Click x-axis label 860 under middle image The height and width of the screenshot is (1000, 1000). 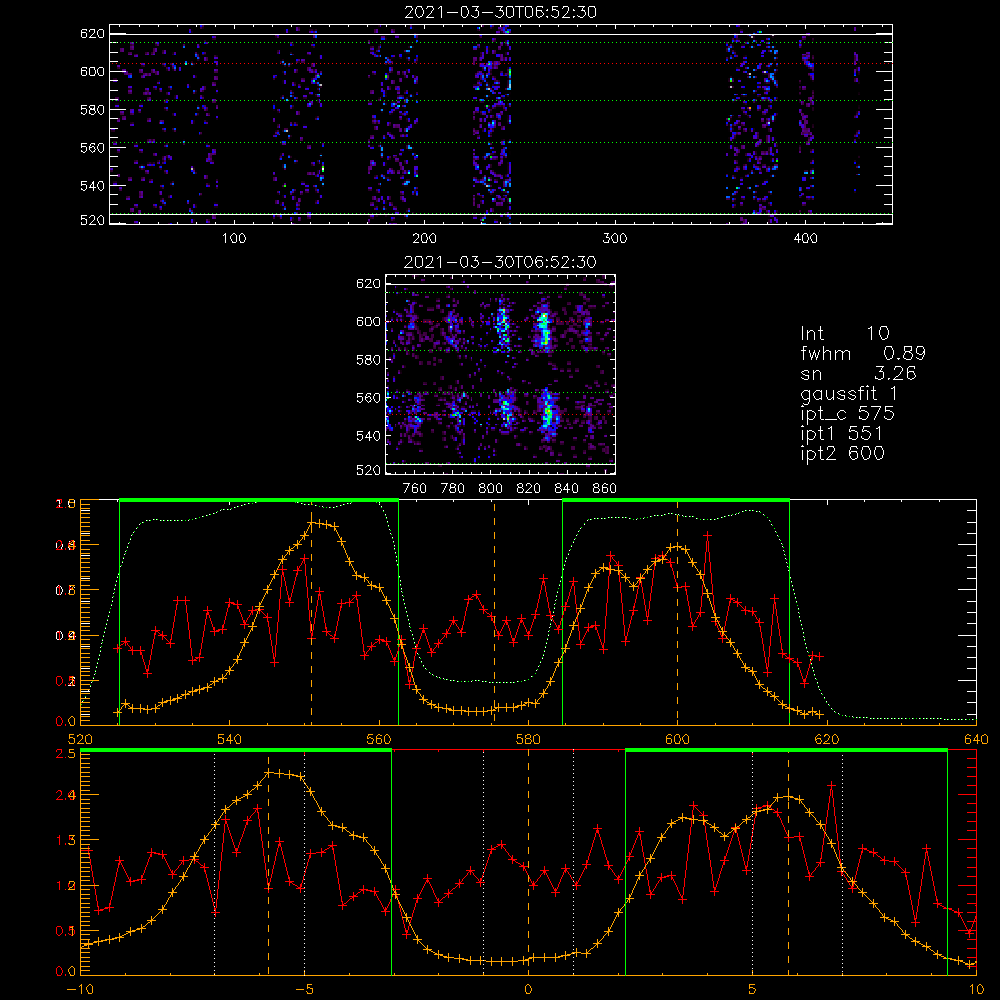click(605, 489)
